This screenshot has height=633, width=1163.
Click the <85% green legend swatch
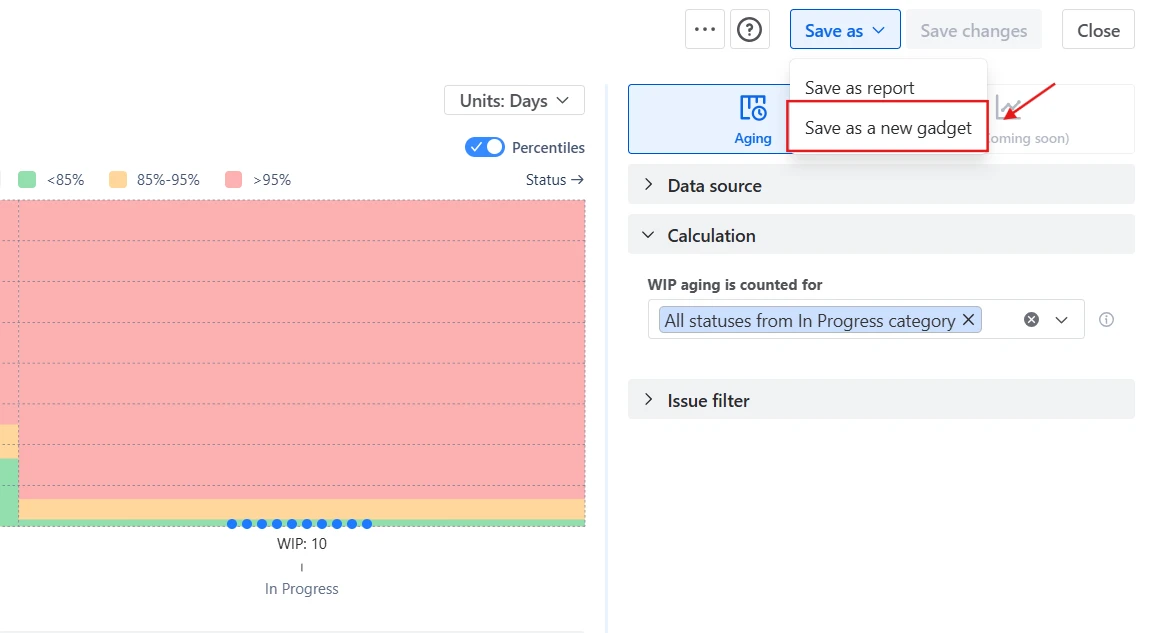click(x=25, y=179)
